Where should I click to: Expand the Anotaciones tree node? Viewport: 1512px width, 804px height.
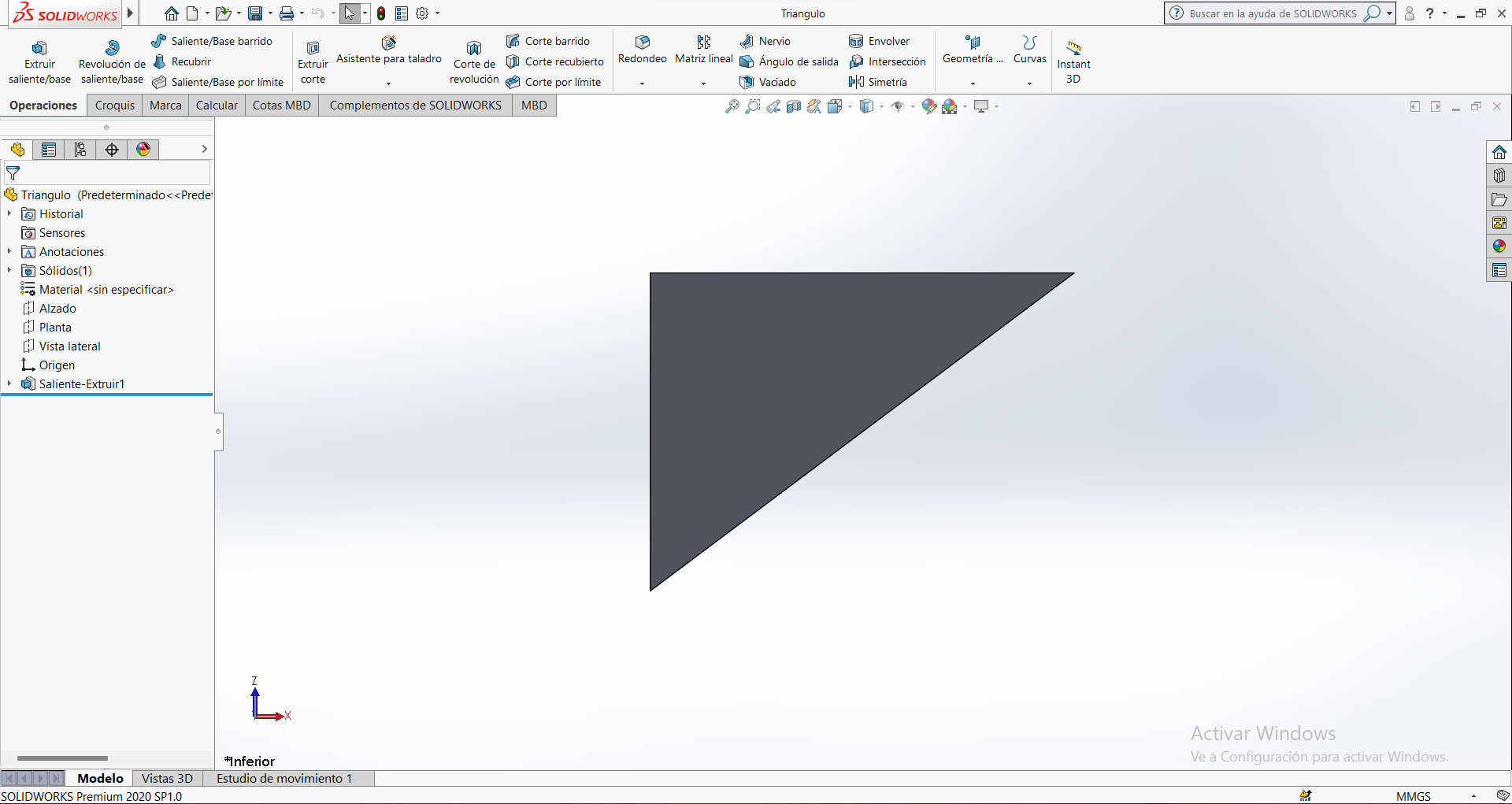(9, 251)
